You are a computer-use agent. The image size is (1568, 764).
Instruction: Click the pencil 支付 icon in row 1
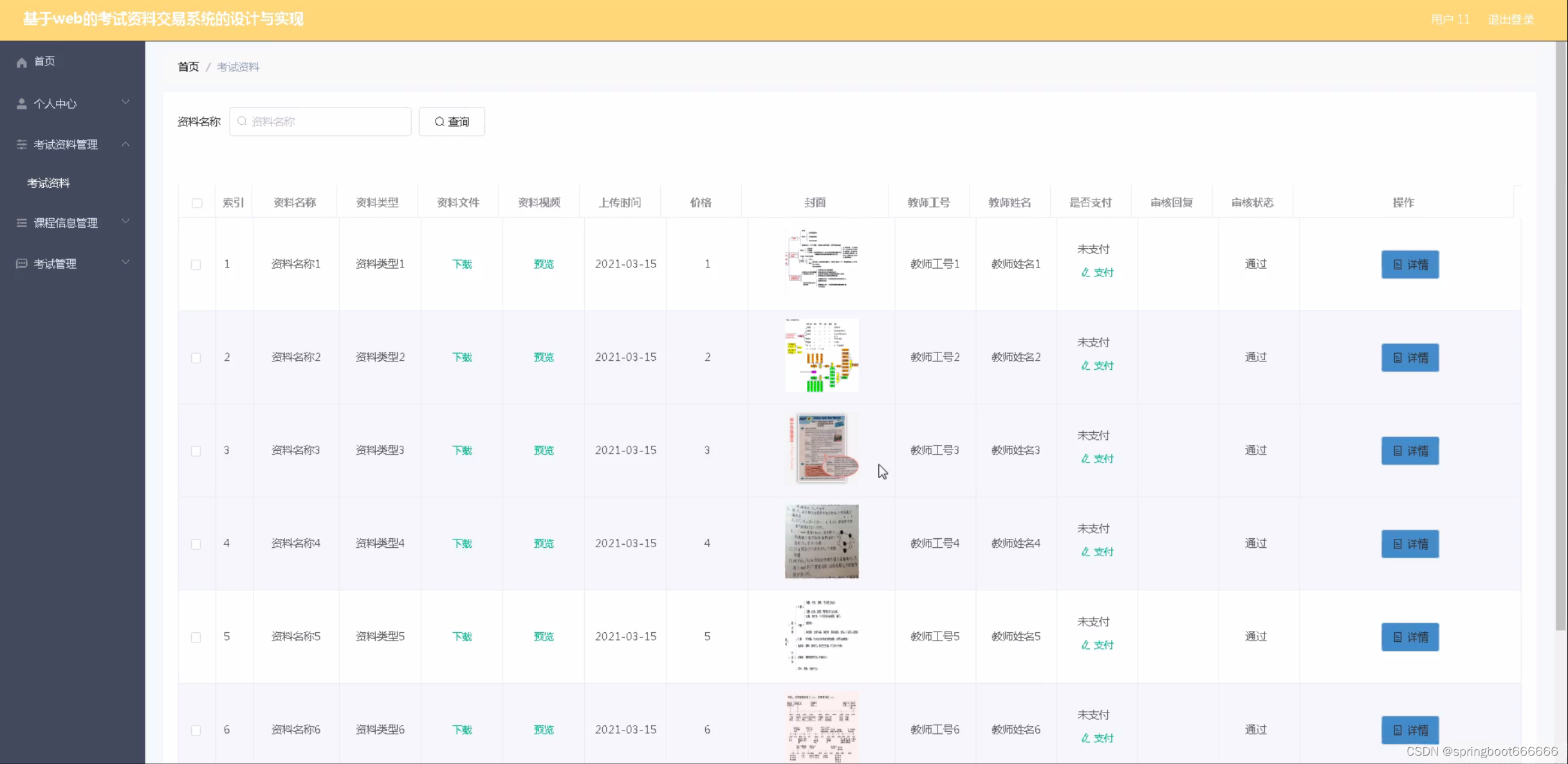click(1085, 273)
